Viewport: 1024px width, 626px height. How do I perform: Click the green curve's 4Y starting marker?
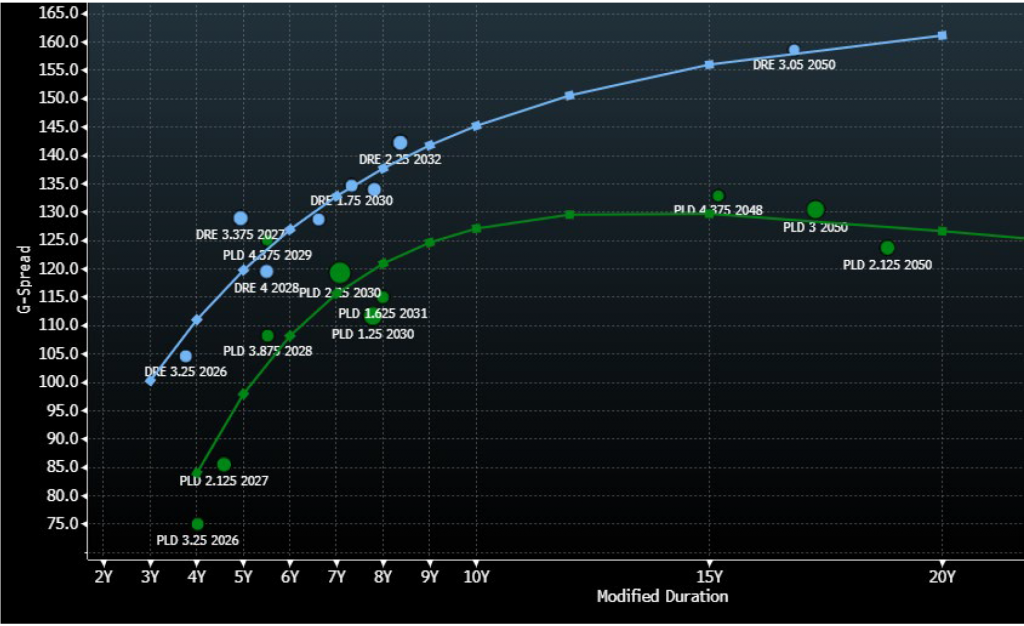pos(197,474)
